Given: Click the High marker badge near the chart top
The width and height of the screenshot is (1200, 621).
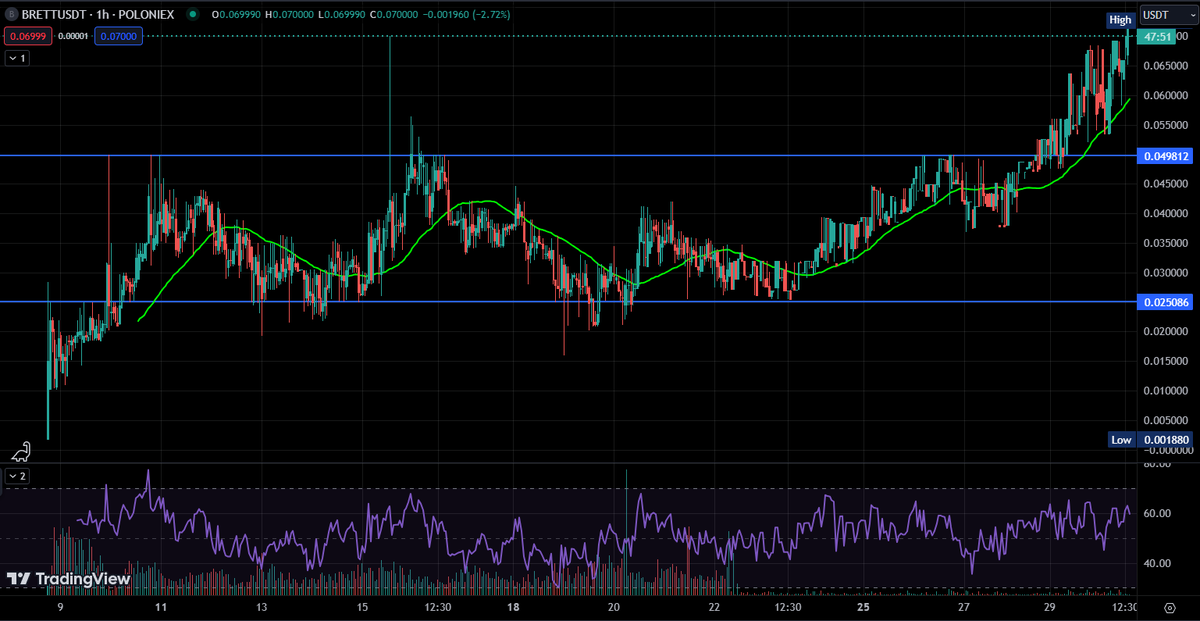Looking at the screenshot, I should 1119,19.
